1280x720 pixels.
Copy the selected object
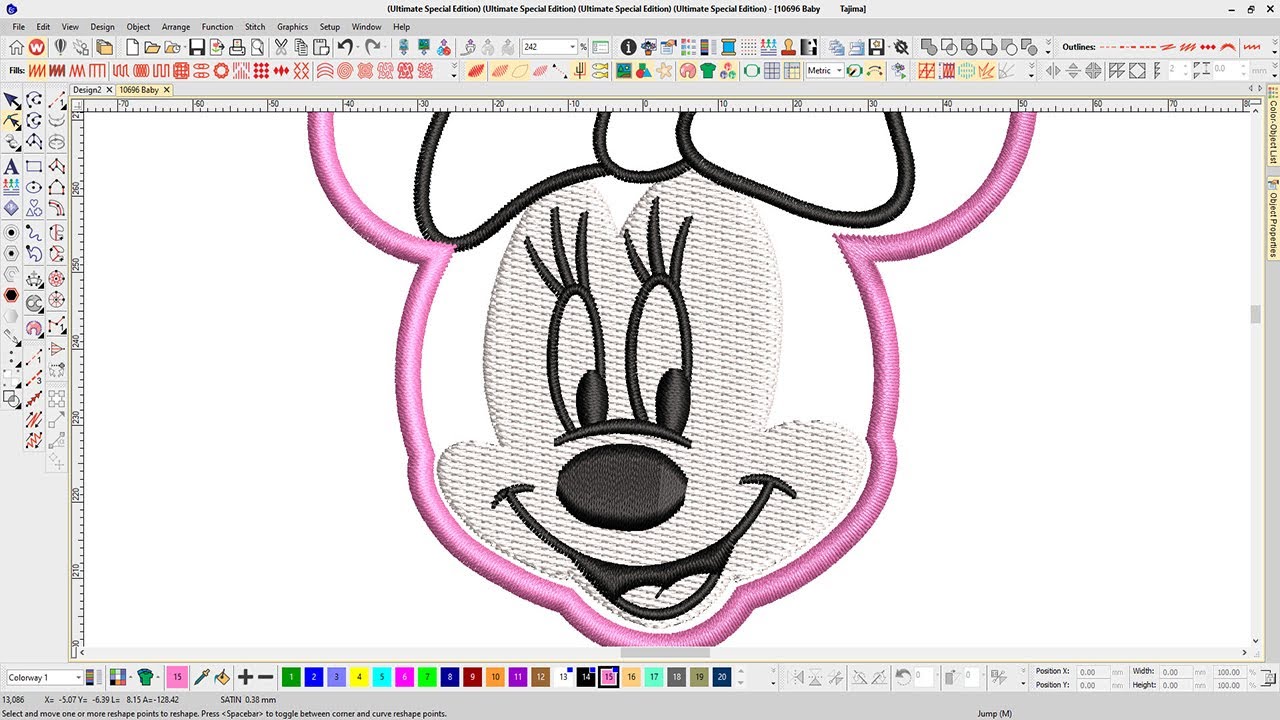[301, 47]
